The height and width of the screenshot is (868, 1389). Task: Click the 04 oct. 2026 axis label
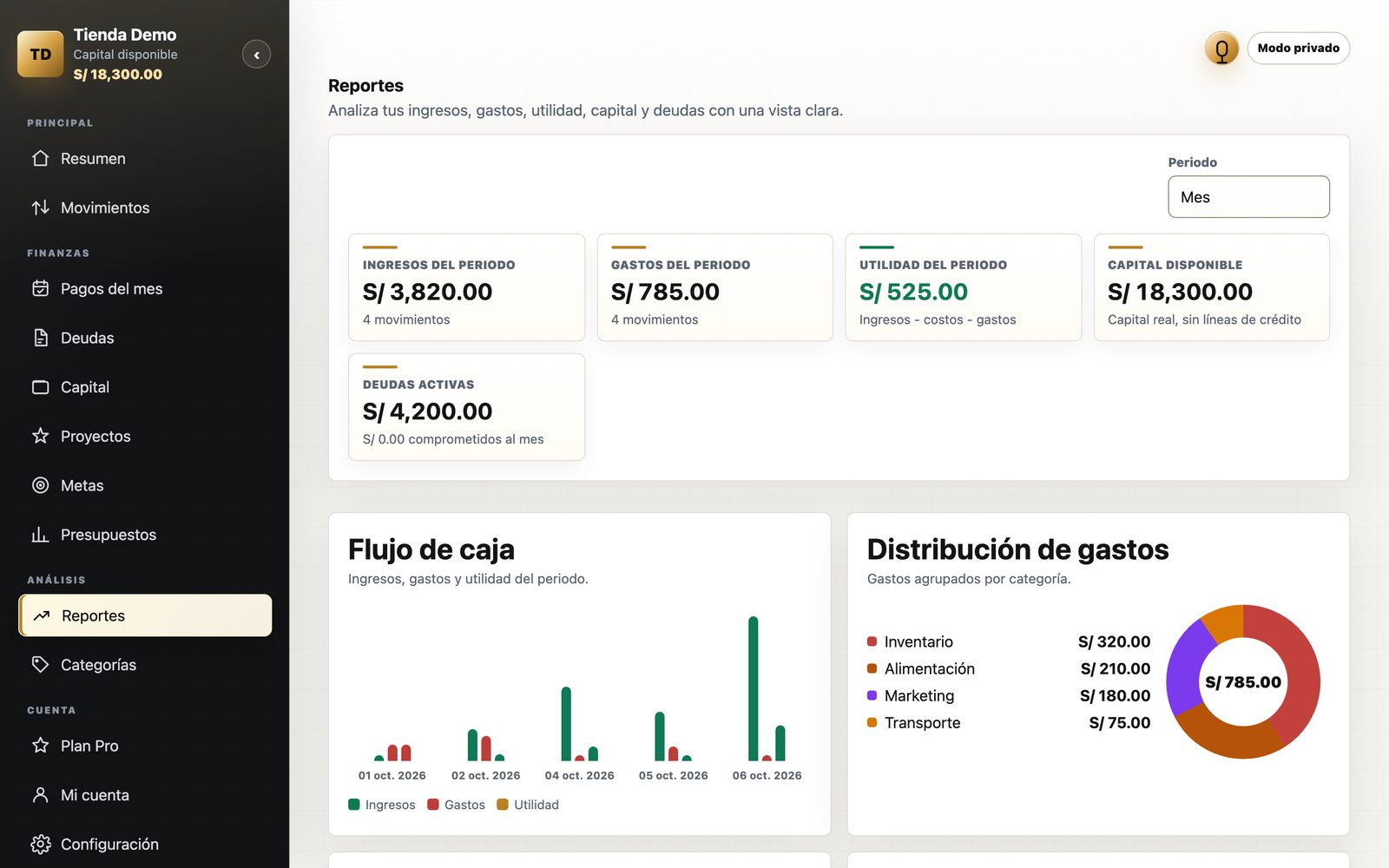(579, 775)
